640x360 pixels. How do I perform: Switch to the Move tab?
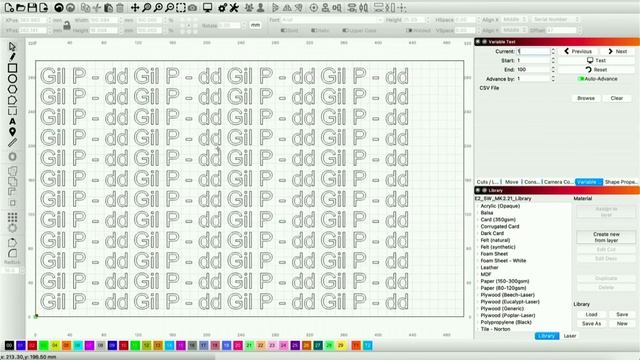click(x=511, y=182)
